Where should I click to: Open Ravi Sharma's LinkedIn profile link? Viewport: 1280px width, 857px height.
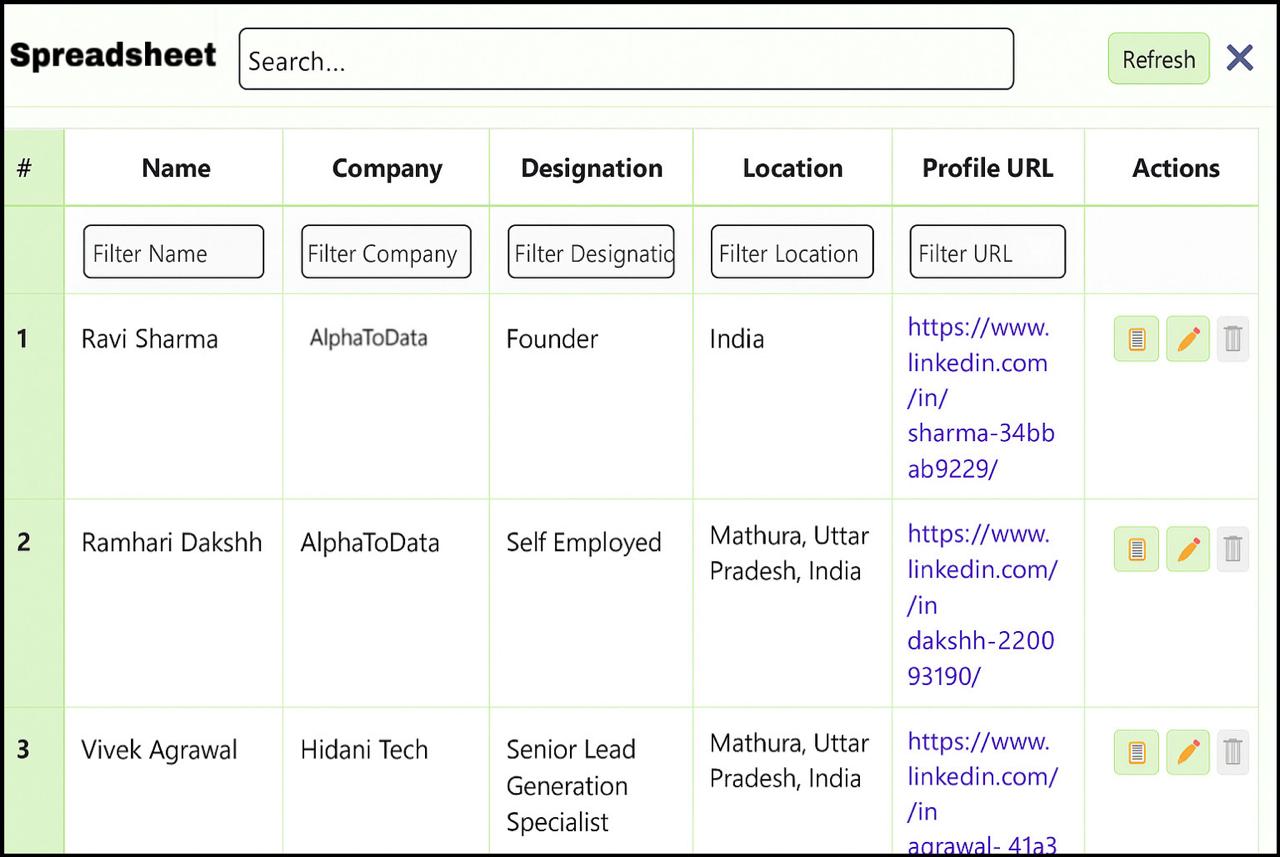point(981,398)
